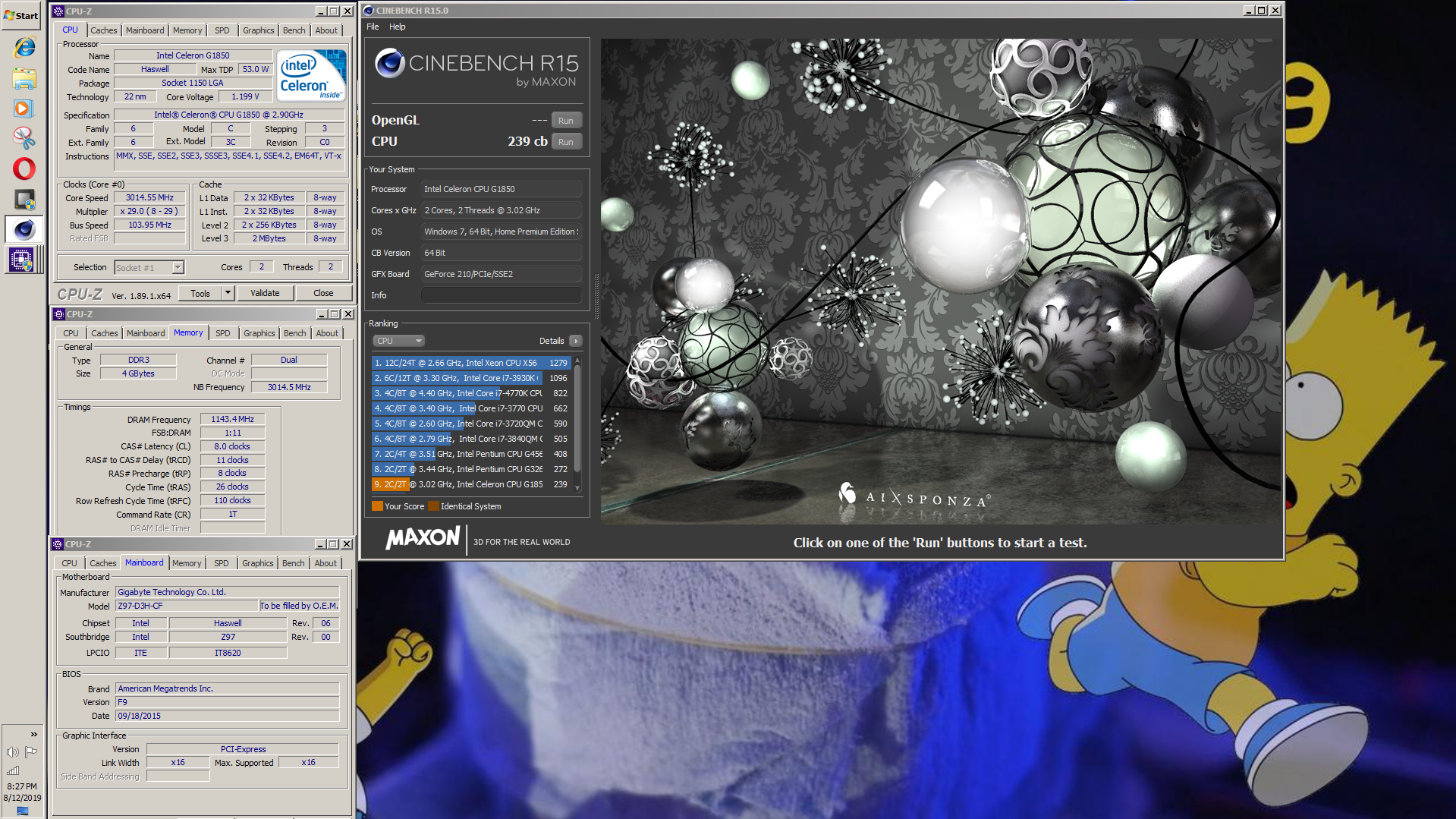
Task: Open Graphics tab in Memory window
Action: pyautogui.click(x=259, y=333)
